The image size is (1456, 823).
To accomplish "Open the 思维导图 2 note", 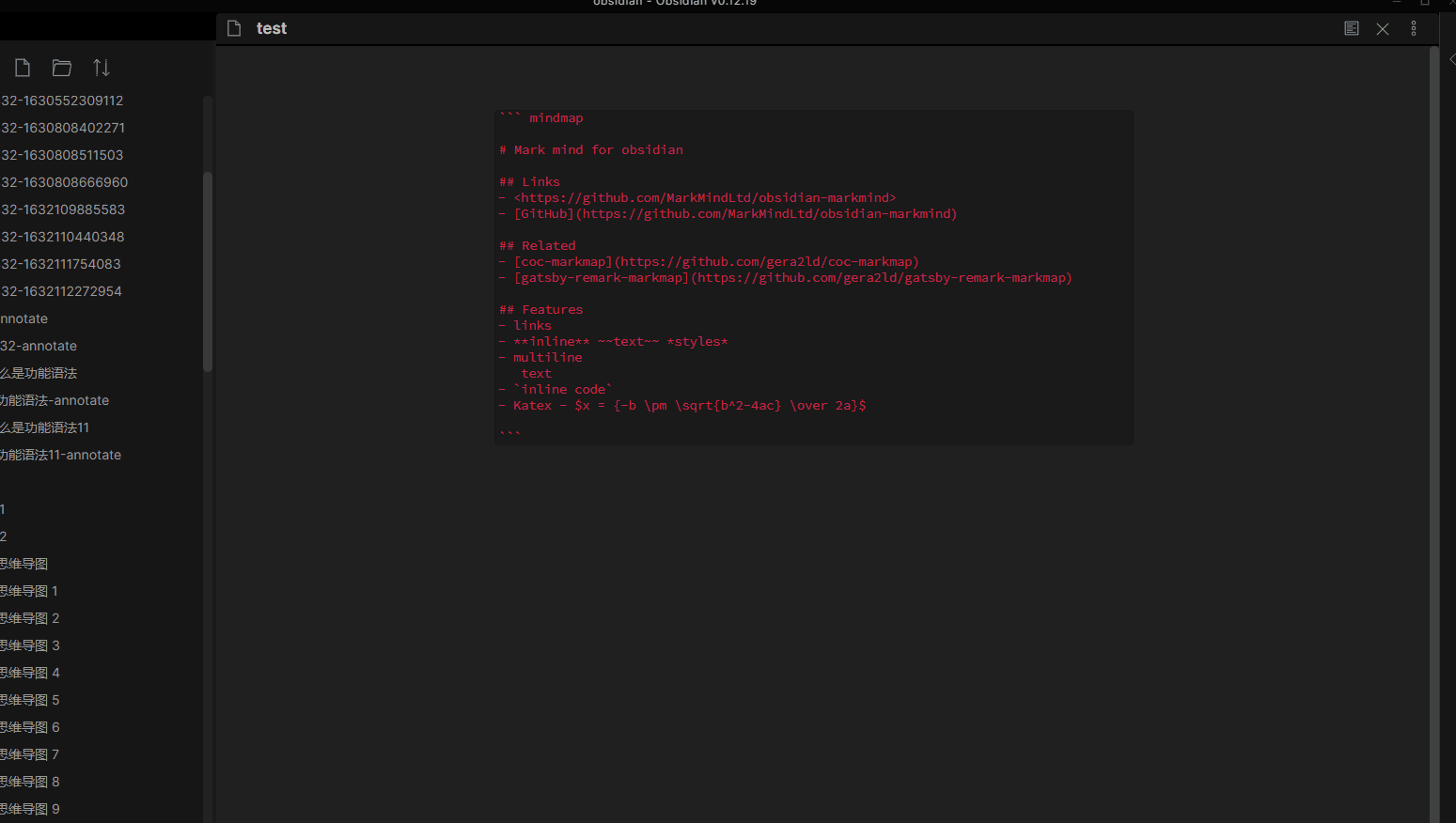I will coord(29,618).
